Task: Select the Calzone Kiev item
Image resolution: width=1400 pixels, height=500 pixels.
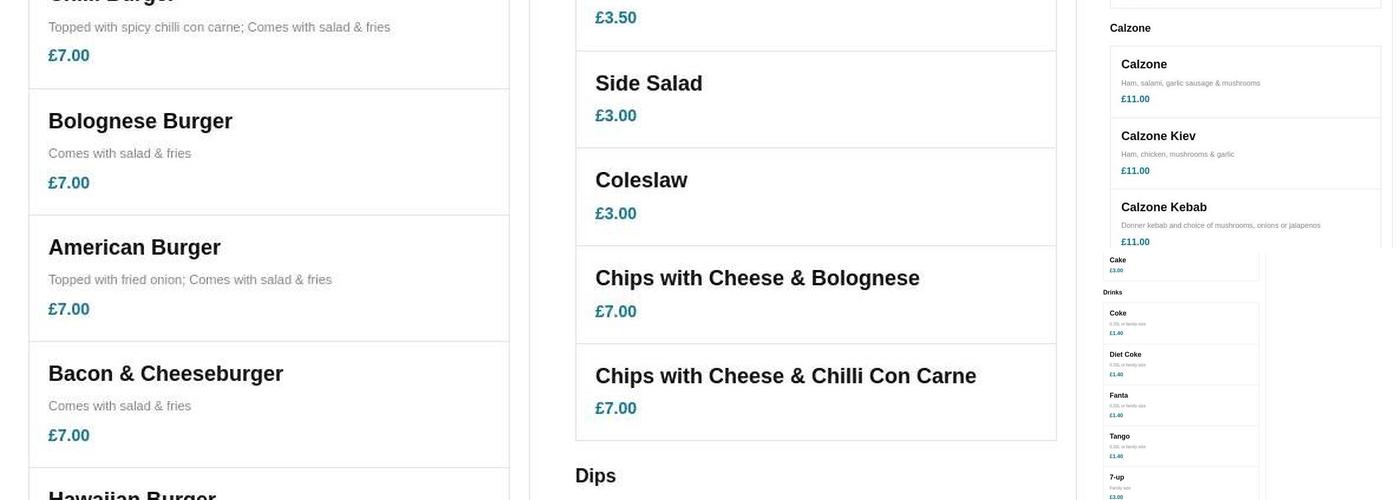Action: click(1158, 136)
